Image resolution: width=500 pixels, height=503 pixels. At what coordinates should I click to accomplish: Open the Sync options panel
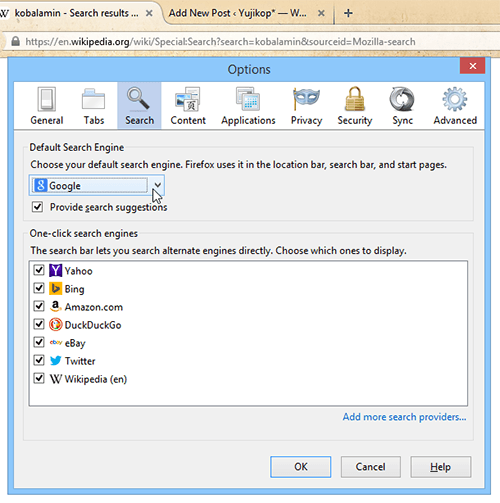pyautogui.click(x=402, y=106)
